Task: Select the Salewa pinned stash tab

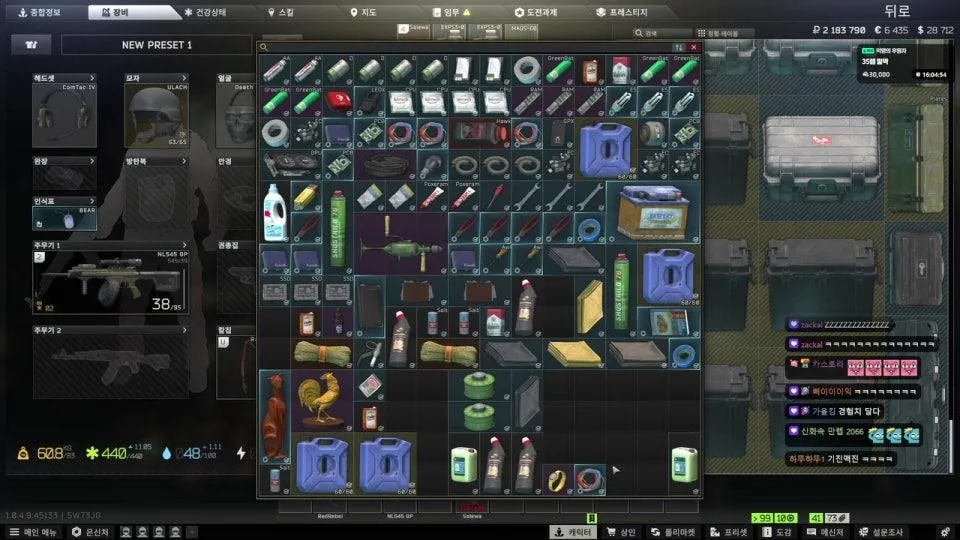Action: point(414,31)
